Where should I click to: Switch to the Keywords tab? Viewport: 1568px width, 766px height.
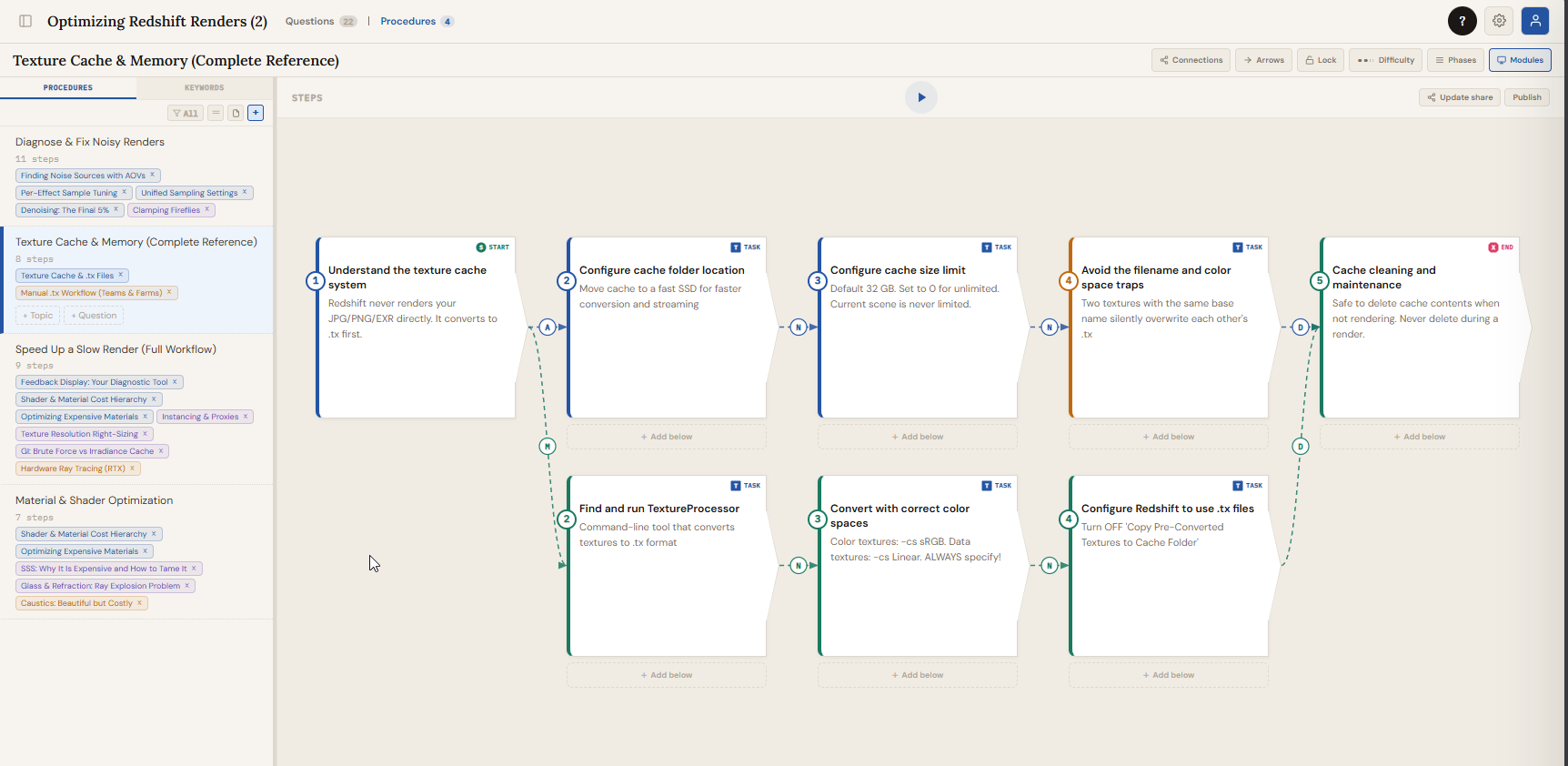click(x=204, y=88)
